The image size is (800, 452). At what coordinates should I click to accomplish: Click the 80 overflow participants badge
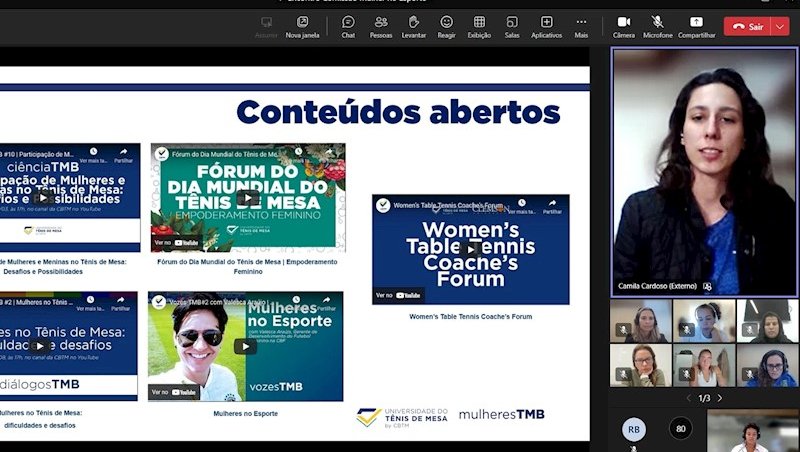click(681, 429)
